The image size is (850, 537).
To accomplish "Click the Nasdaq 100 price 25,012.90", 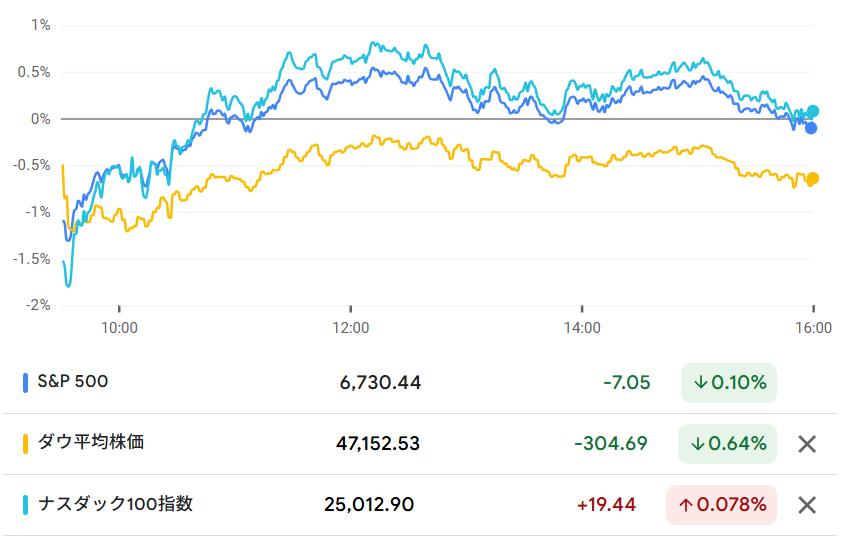I will (x=369, y=505).
